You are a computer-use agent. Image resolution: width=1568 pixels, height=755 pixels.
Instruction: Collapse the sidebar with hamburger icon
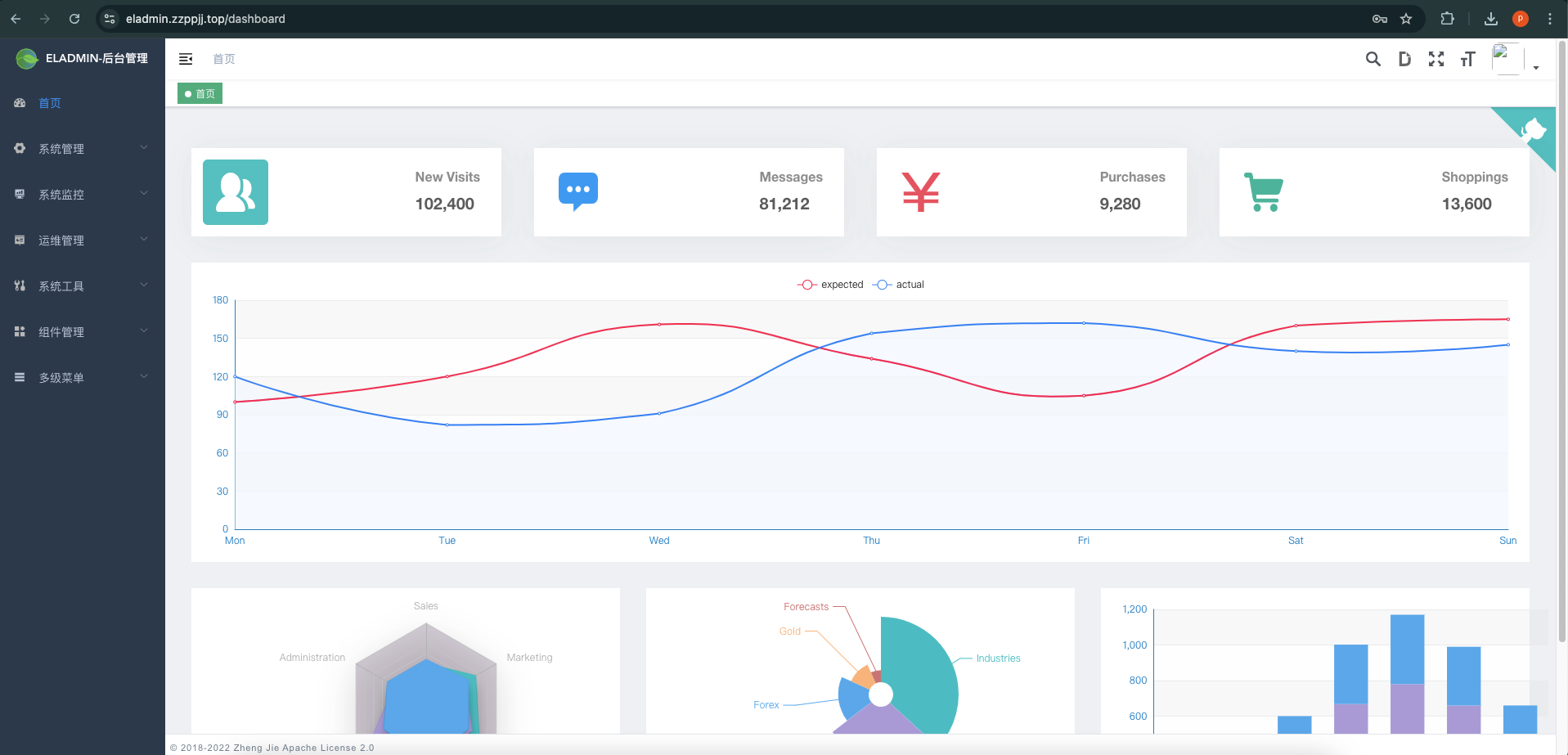coord(186,59)
